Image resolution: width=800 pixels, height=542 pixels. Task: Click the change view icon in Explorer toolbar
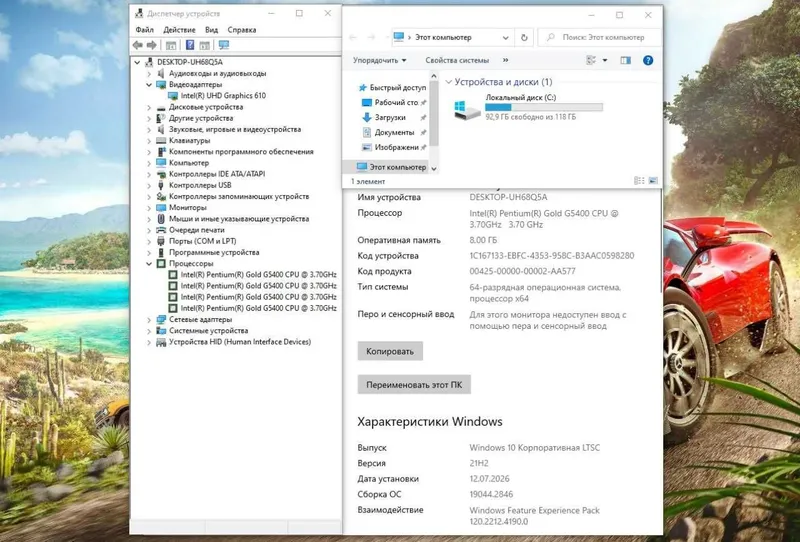591,60
